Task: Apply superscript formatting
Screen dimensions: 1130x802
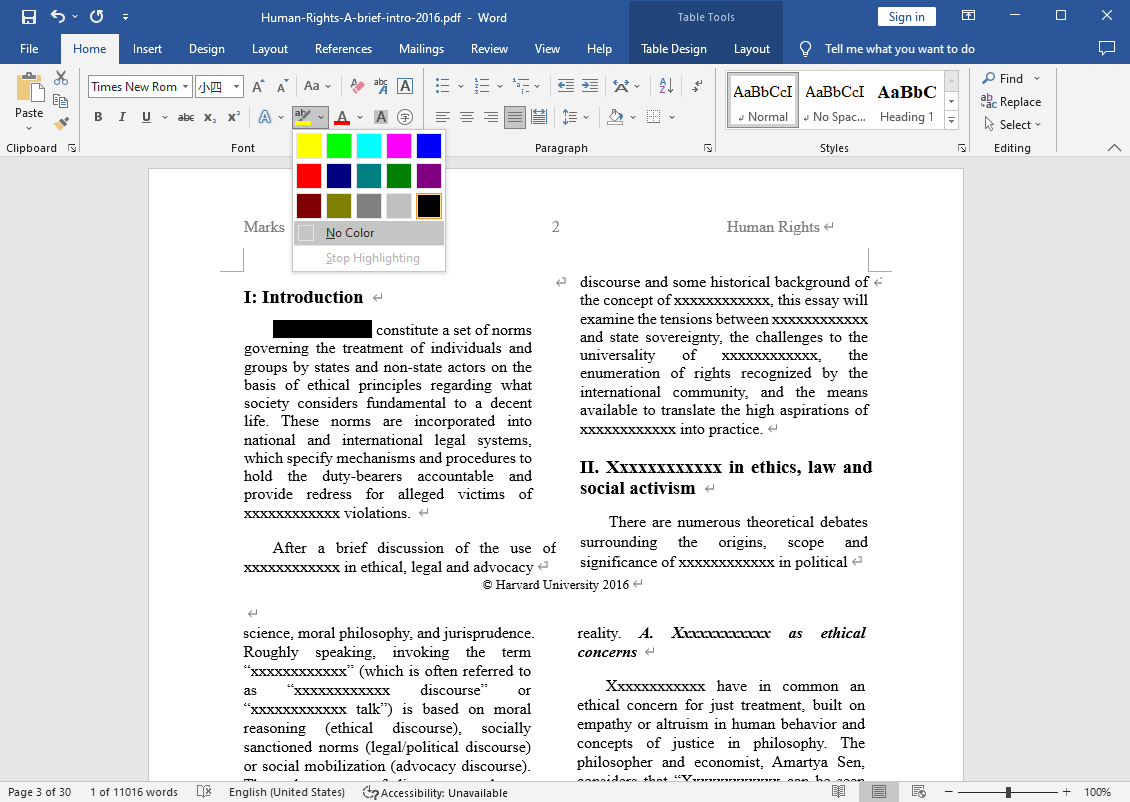Action: pyautogui.click(x=233, y=117)
